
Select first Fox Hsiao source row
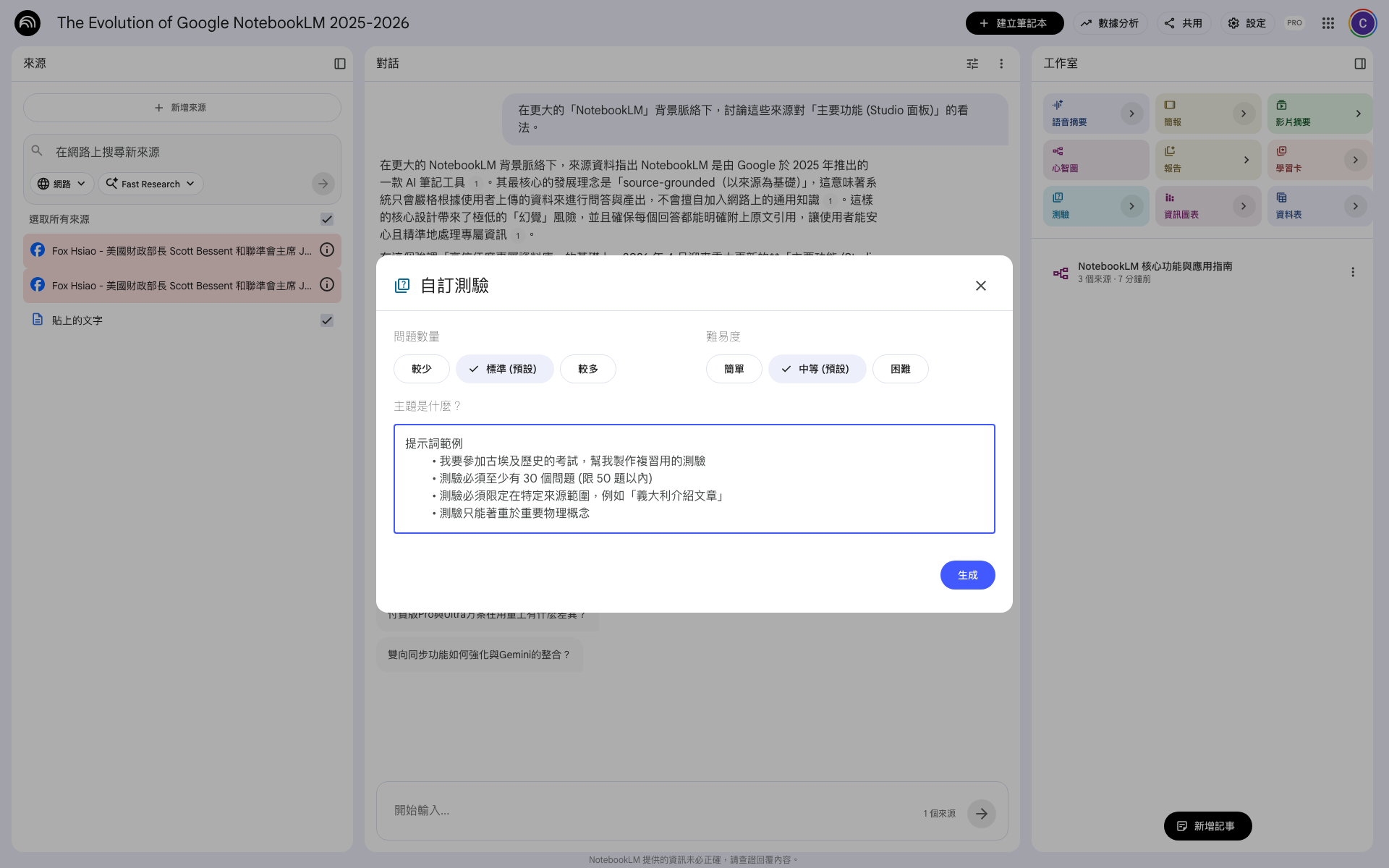click(182, 250)
